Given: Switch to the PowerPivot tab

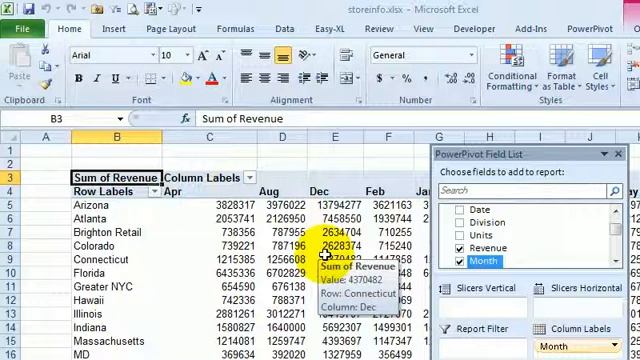Looking at the screenshot, I should click(589, 29).
